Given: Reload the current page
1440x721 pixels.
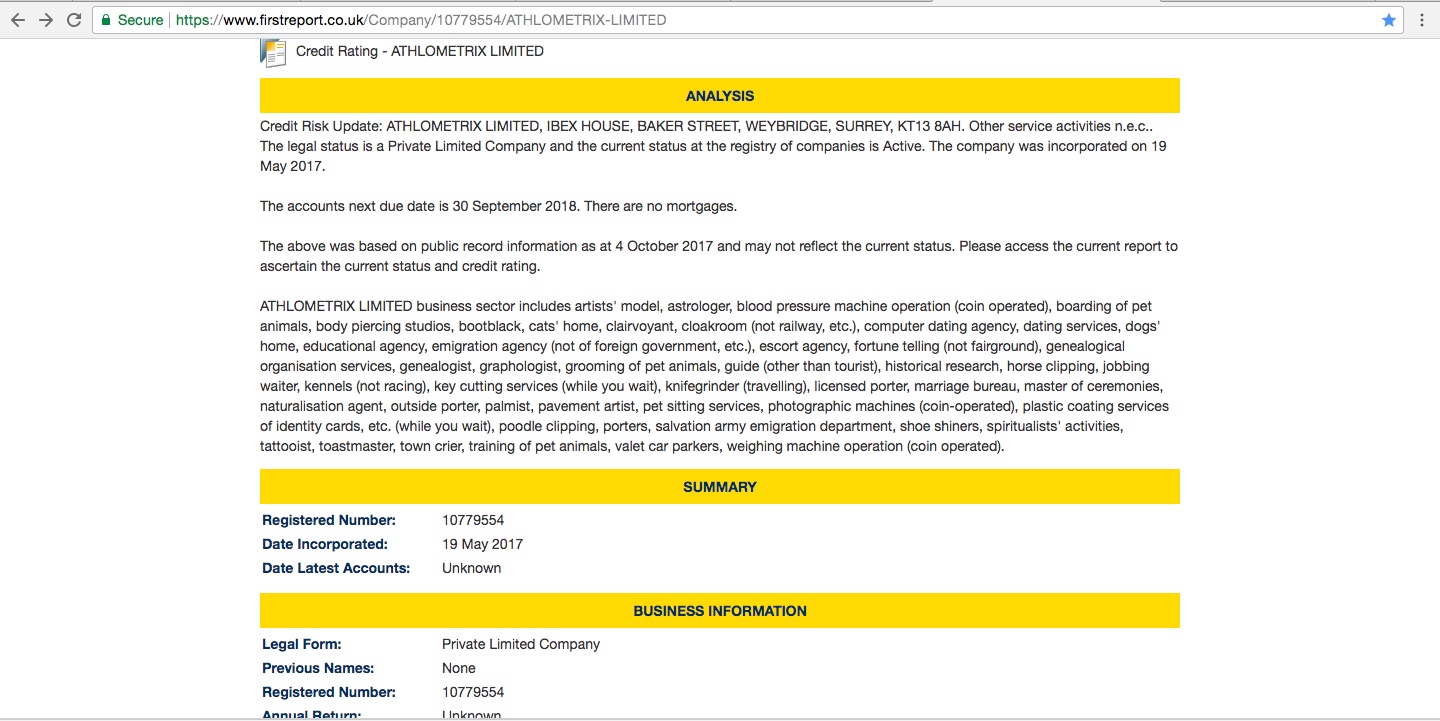Looking at the screenshot, I should (74, 20).
